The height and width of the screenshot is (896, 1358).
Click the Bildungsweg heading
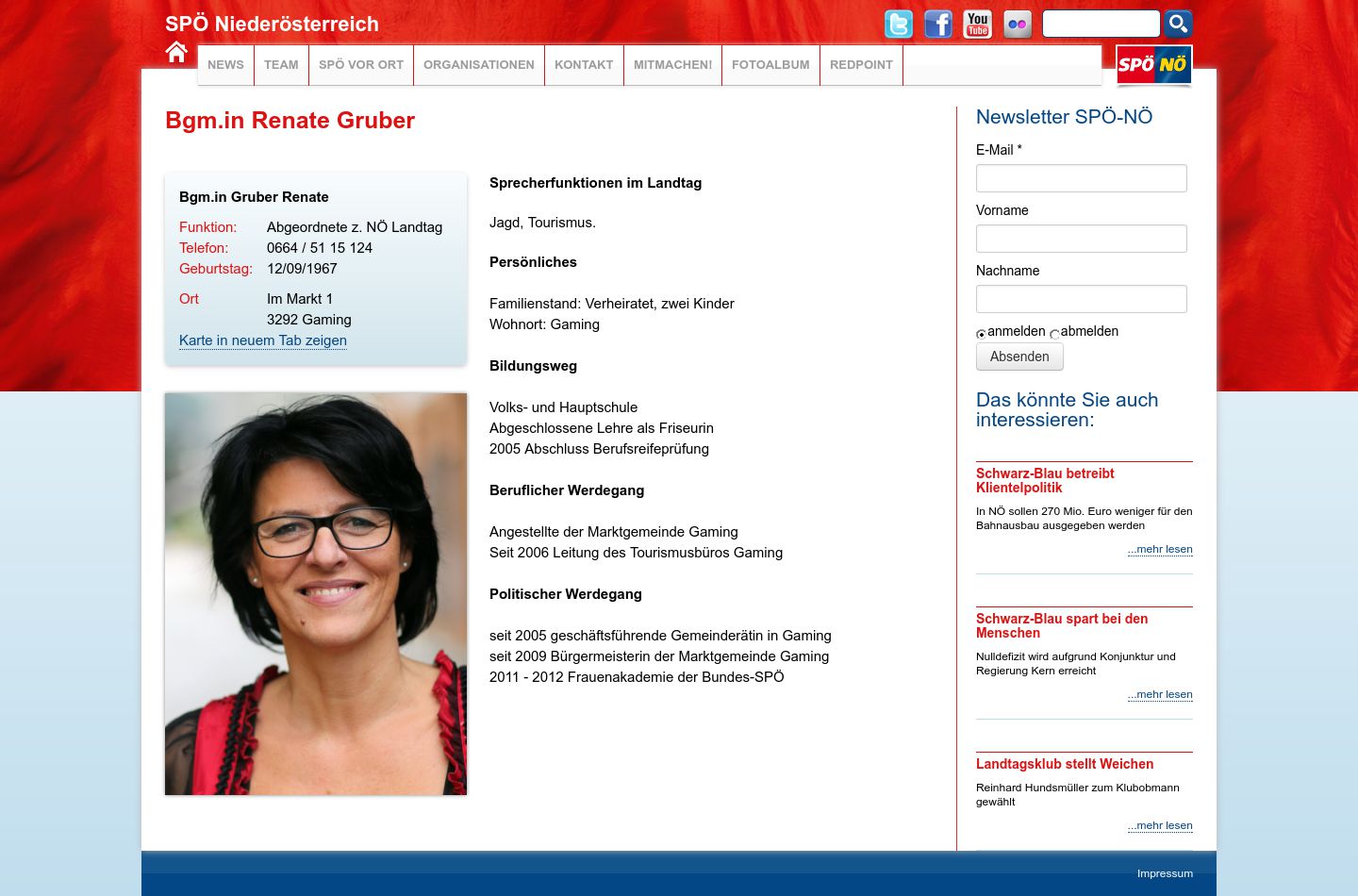tap(533, 366)
